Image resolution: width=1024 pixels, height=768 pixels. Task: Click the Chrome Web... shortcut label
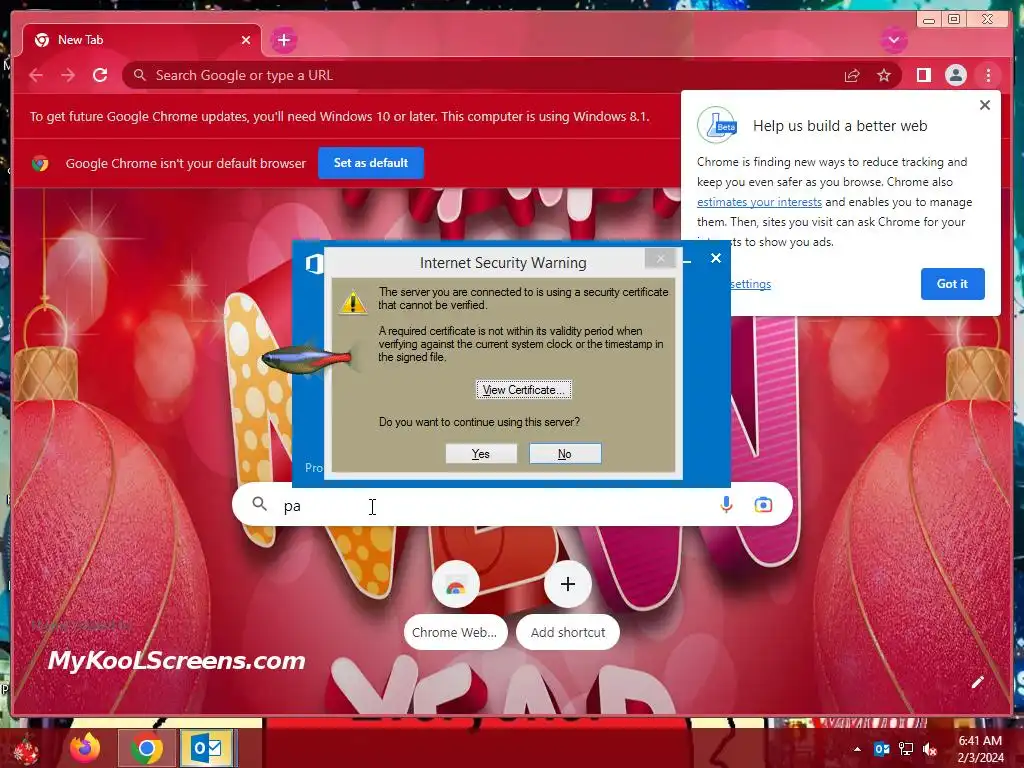[455, 632]
